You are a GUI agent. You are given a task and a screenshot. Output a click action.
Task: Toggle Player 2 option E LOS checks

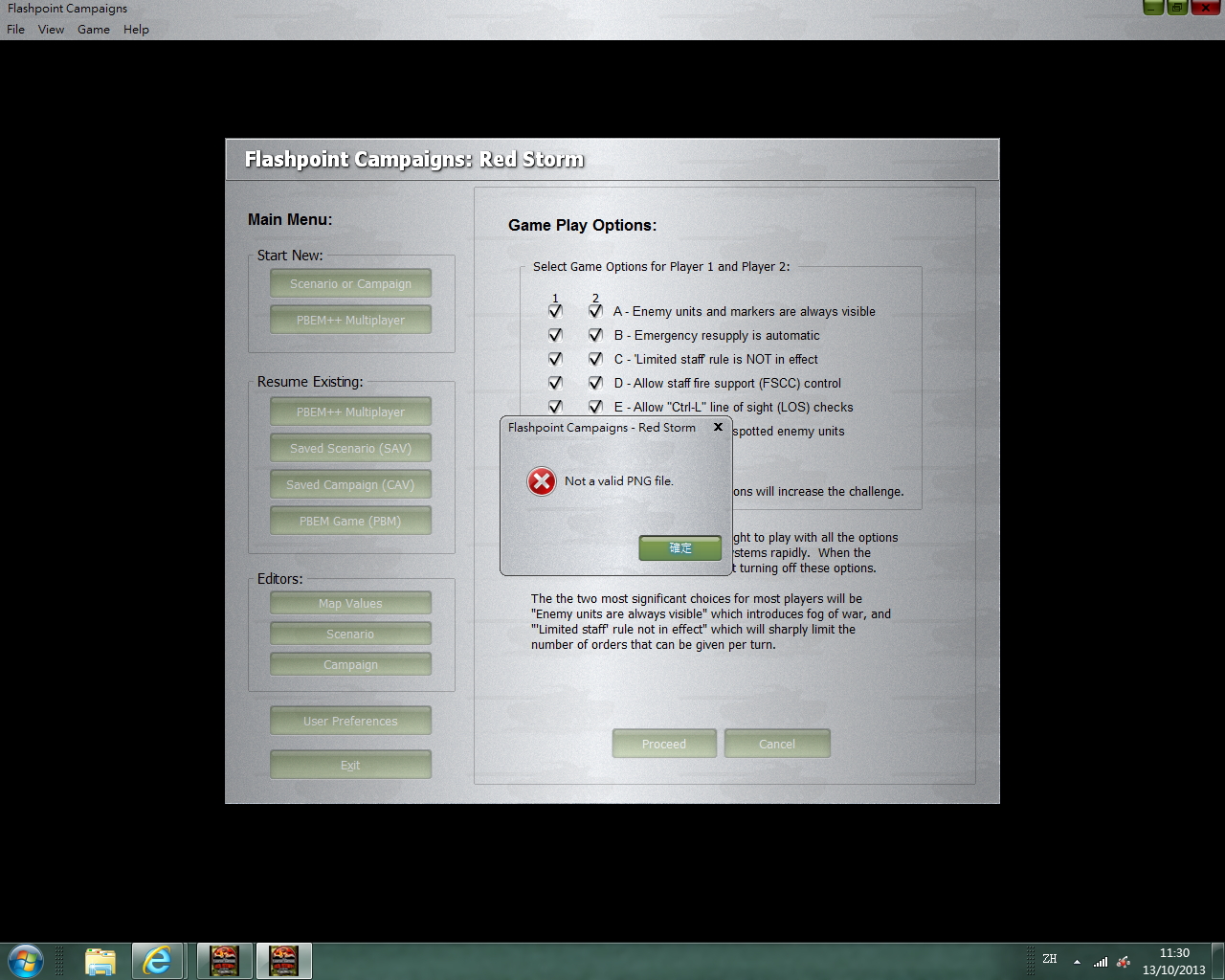pyautogui.click(x=595, y=407)
